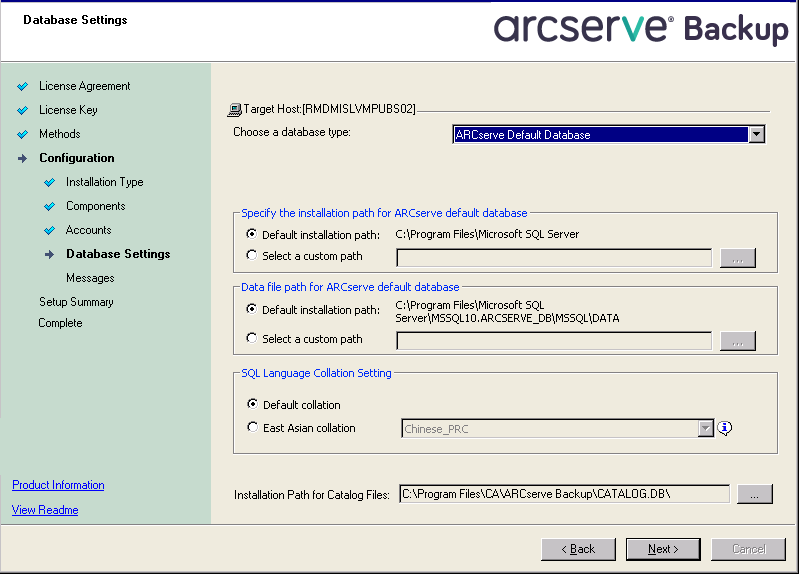Go to Installation Type step
The width and height of the screenshot is (799, 574).
104,182
